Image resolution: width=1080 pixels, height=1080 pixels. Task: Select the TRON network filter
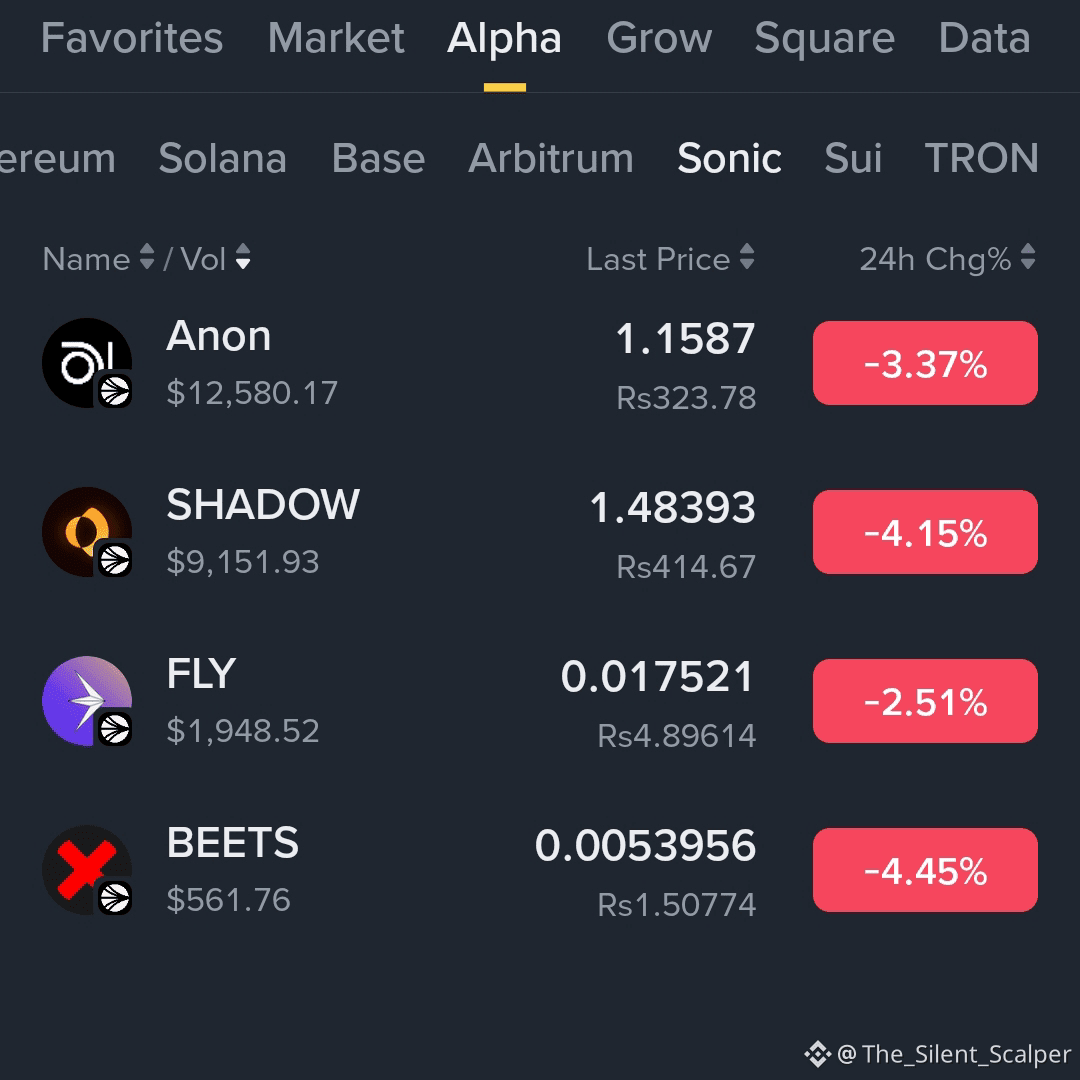(982, 158)
